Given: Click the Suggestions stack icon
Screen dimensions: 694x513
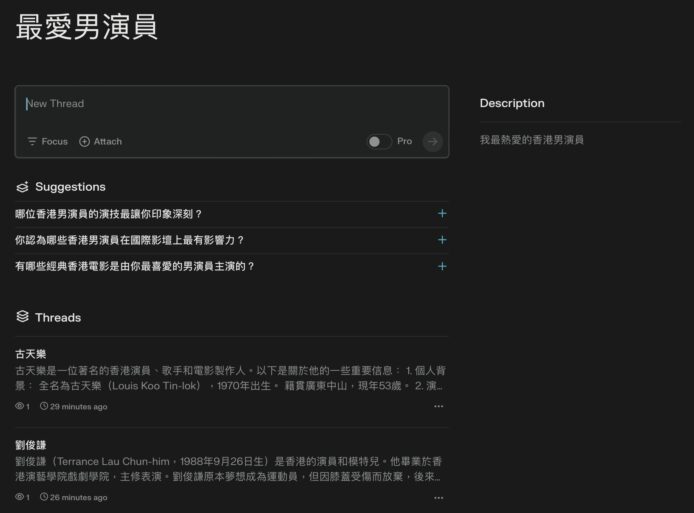Looking at the screenshot, I should (x=22, y=187).
